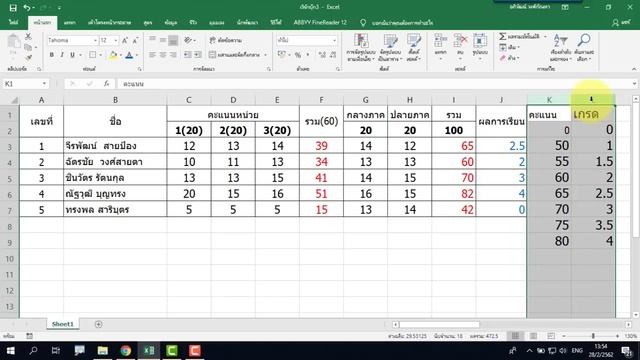Toggle align text left

tap(152, 54)
